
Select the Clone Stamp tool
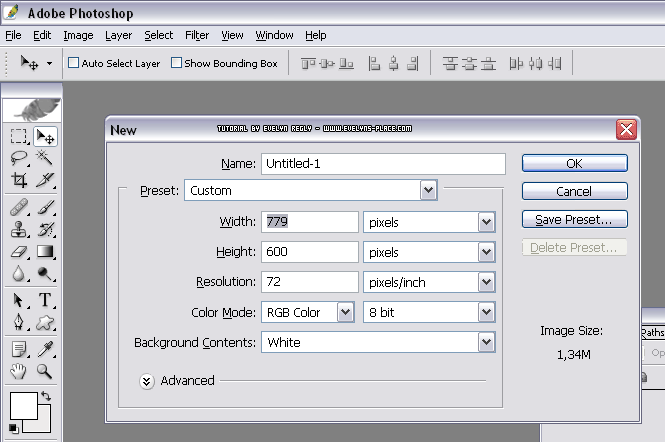[x=19, y=229]
